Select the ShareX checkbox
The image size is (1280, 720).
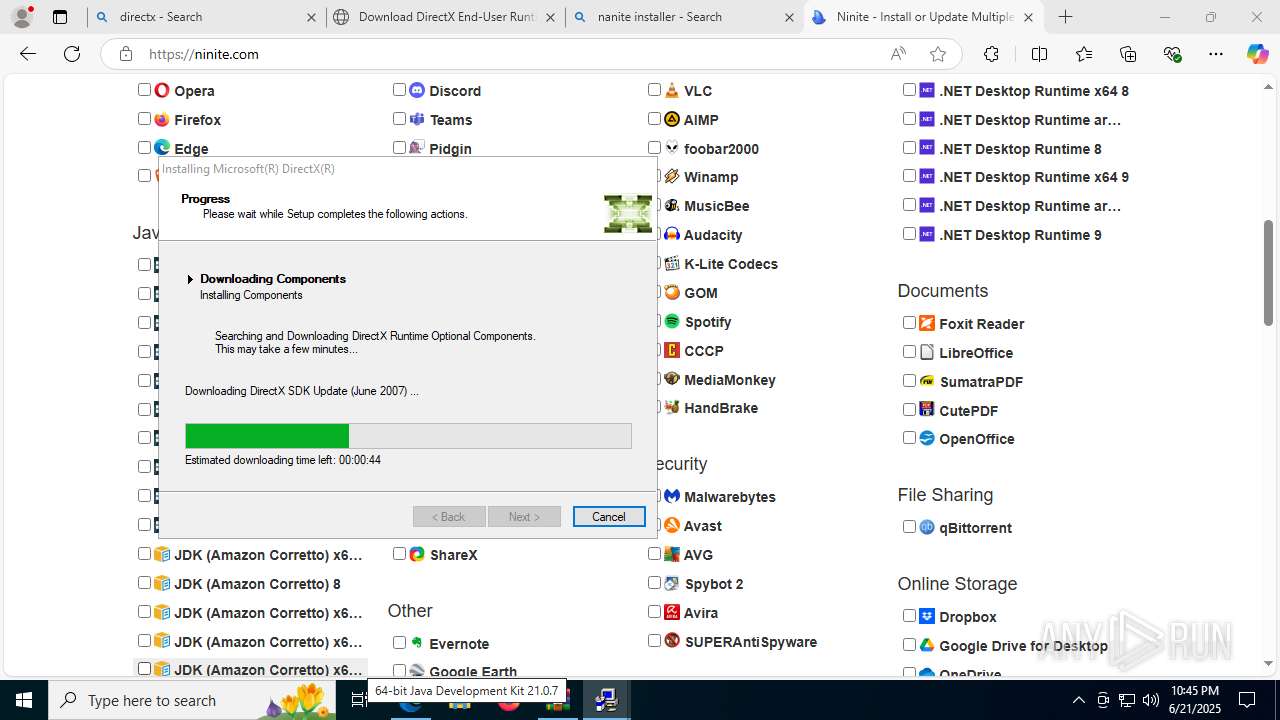click(x=399, y=553)
